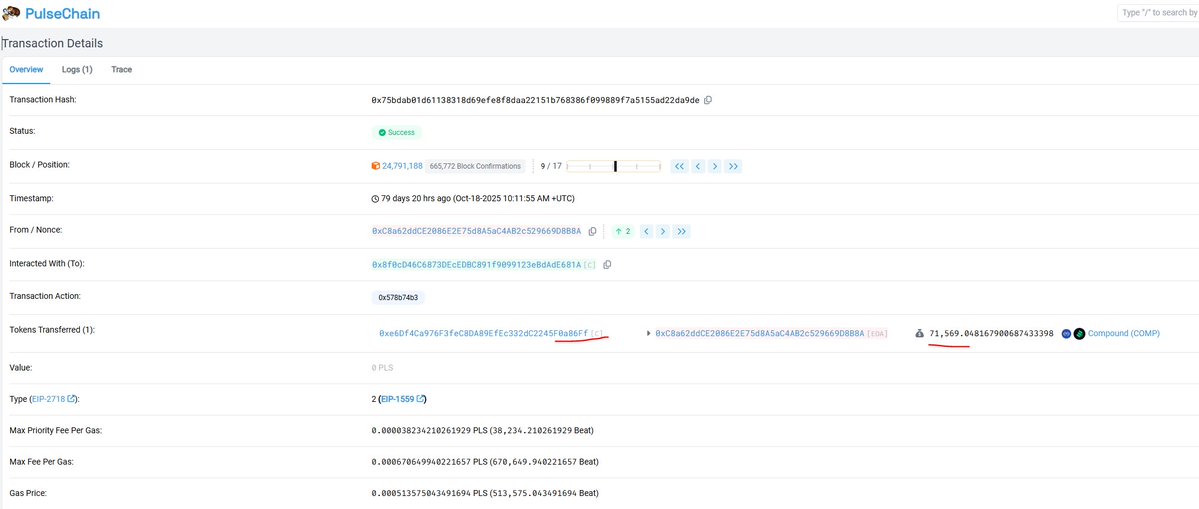Open From address 0xC8a62dd...D8B8A link
Viewport: 1199px width, 509px height.
[x=476, y=231]
